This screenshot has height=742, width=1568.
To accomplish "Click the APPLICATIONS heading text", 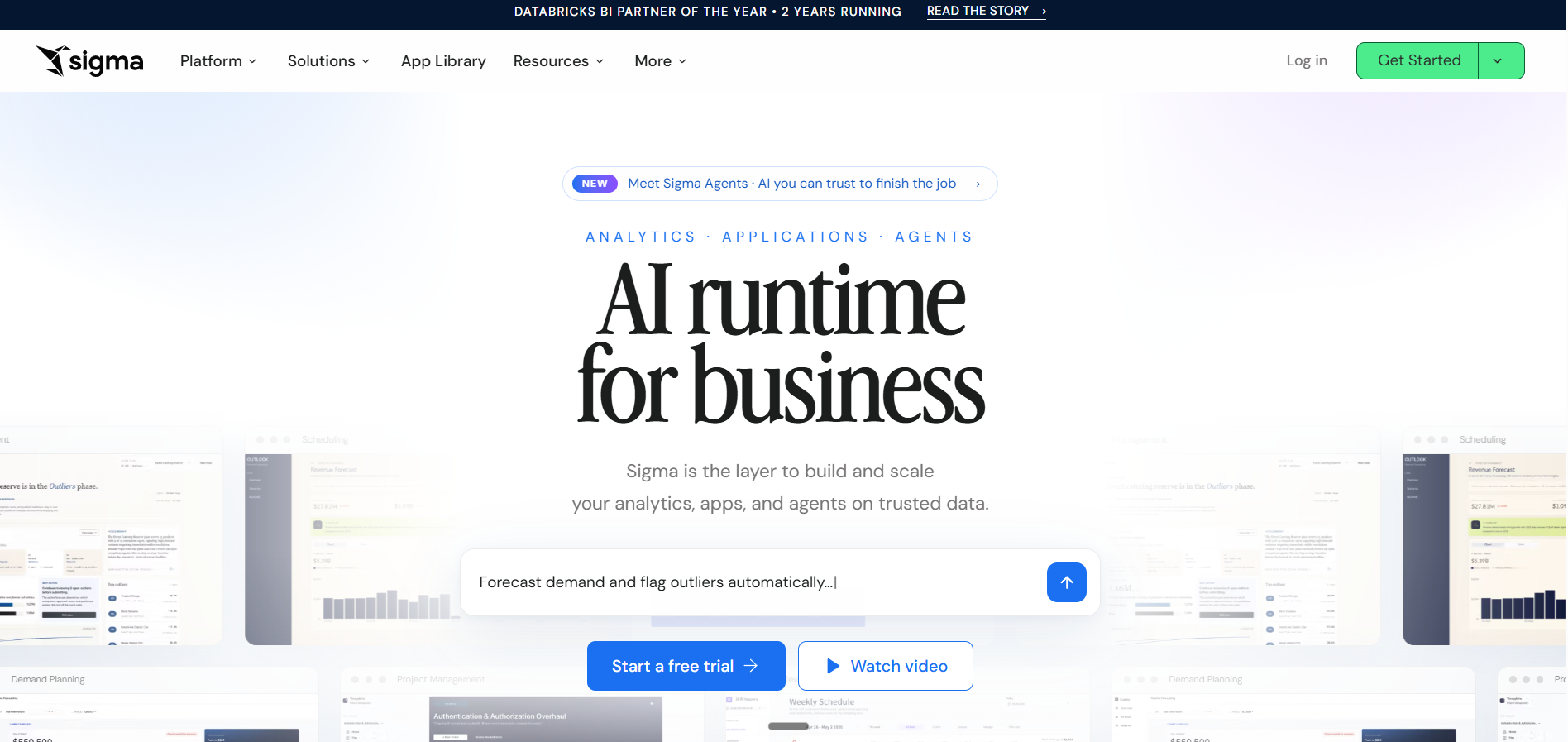I will pos(796,237).
